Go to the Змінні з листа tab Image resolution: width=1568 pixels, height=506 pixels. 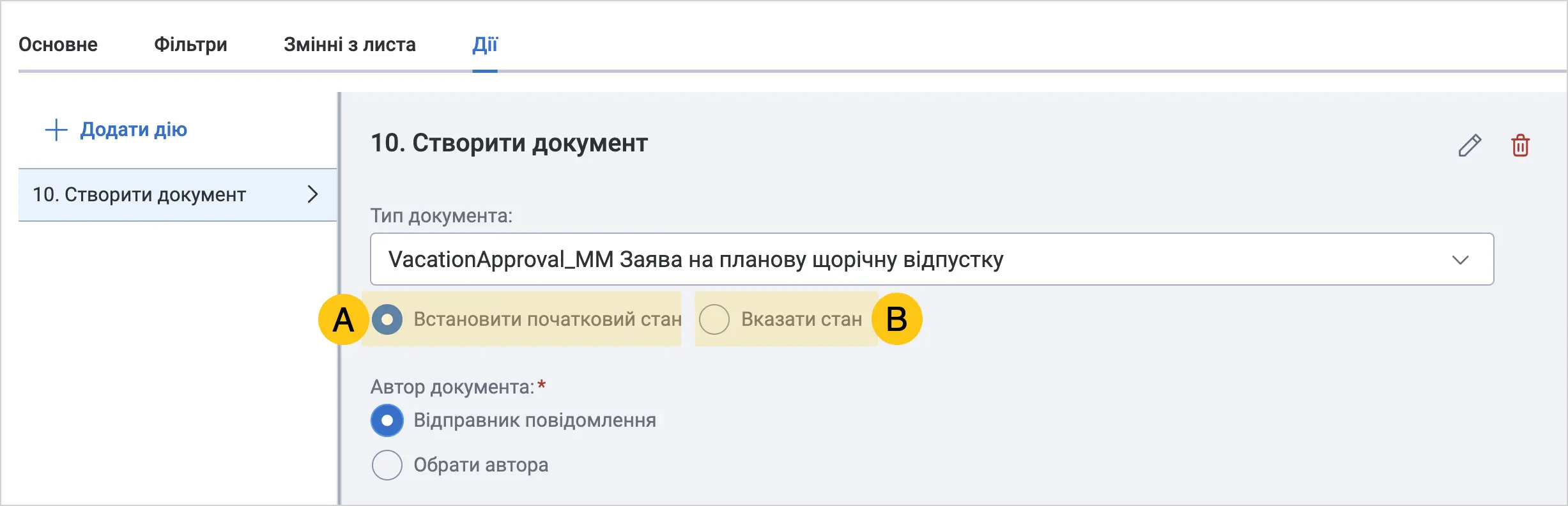(350, 45)
